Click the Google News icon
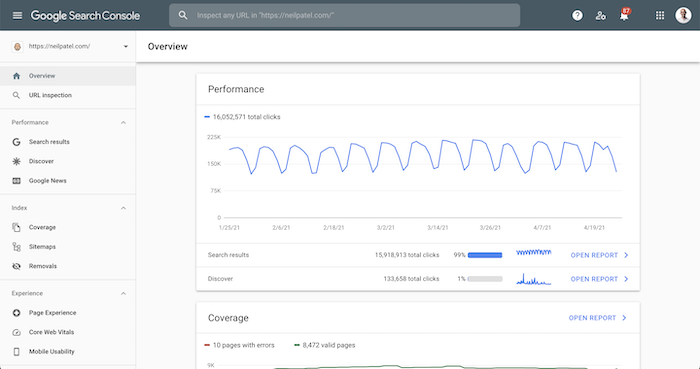Viewport: 700px width, 369px height. 17,181
